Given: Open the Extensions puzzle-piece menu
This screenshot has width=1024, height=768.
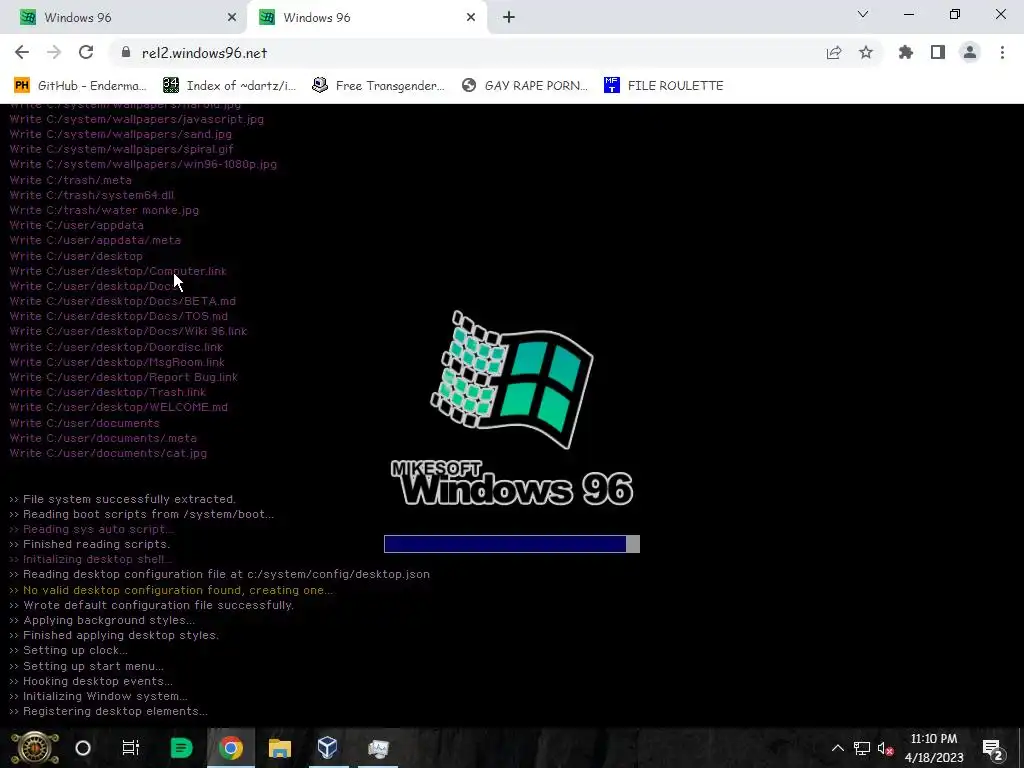Looking at the screenshot, I should pyautogui.click(x=906, y=53).
